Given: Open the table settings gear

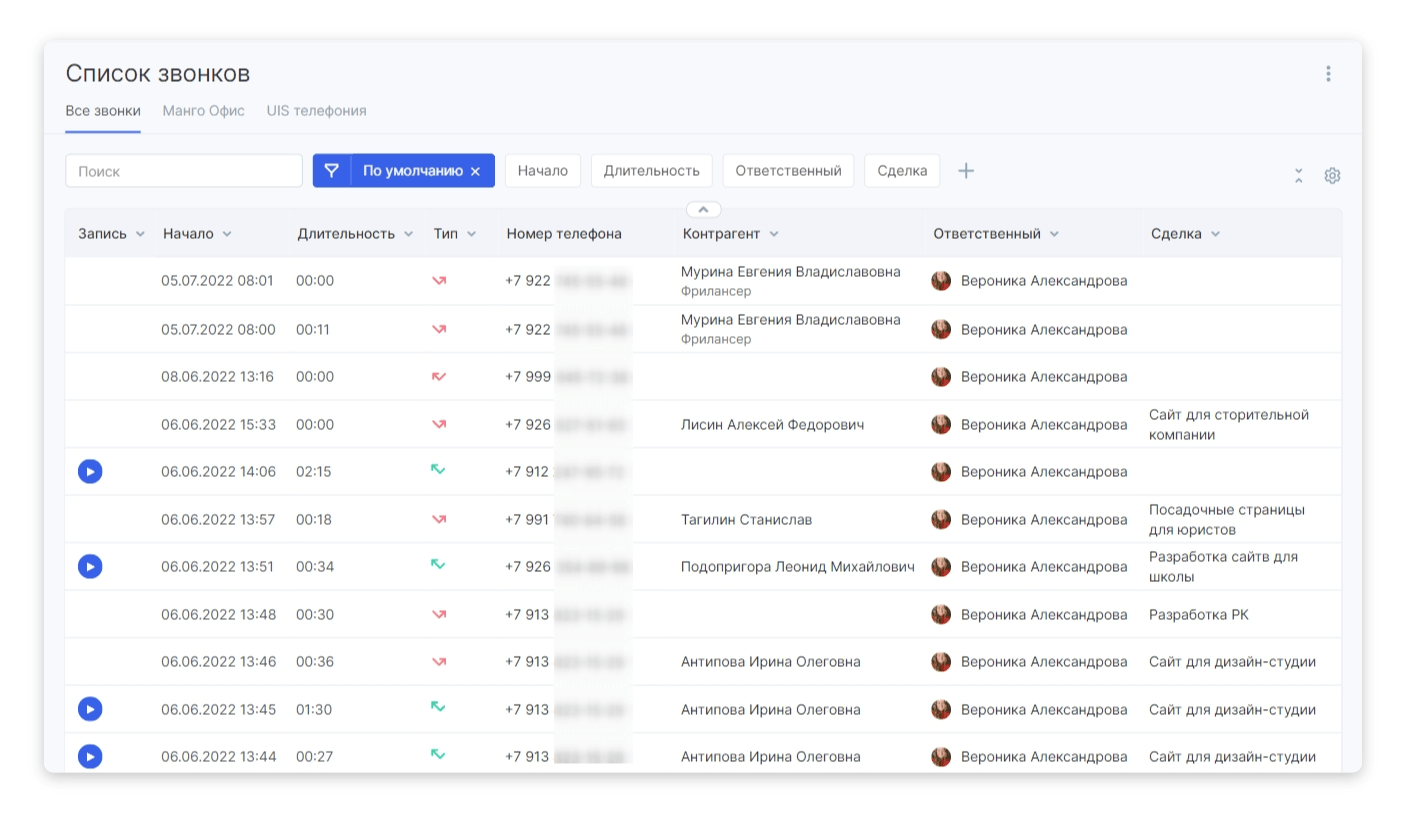Looking at the screenshot, I should (x=1333, y=174).
